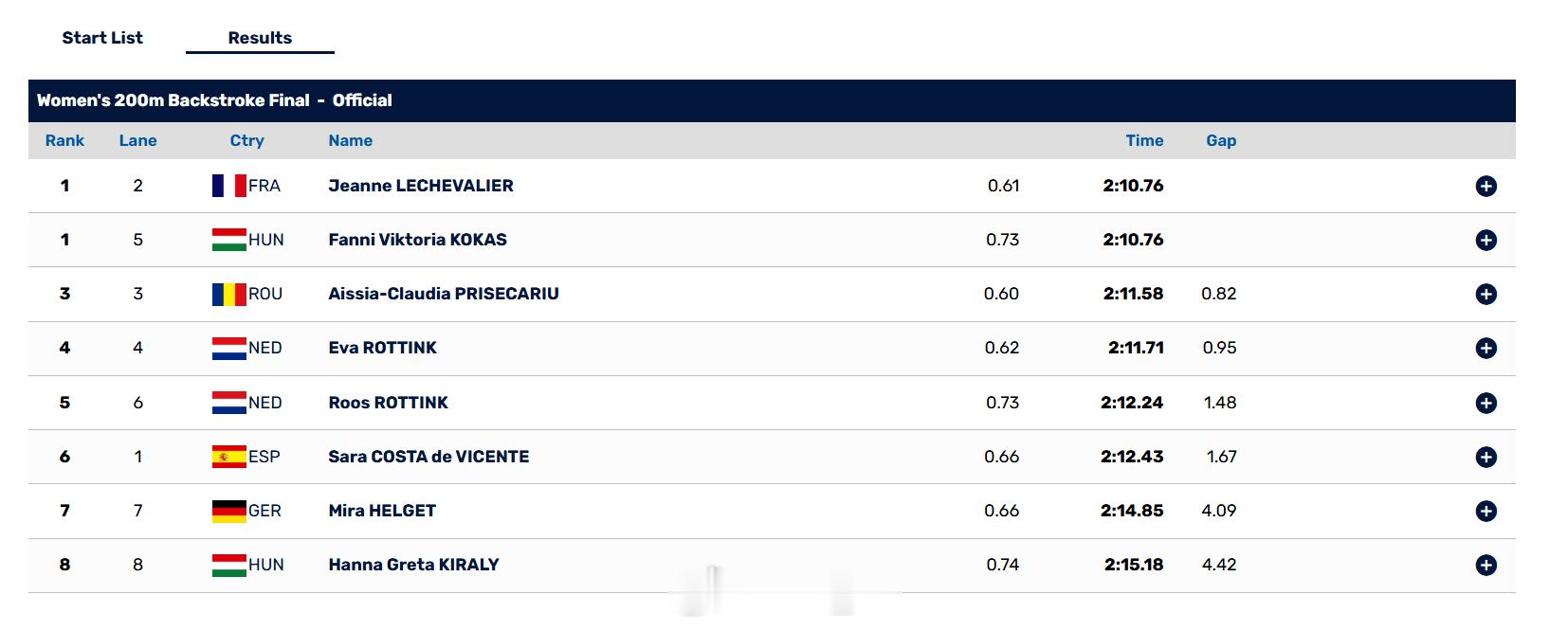
Task: Show more for Mira HELGET plus icon
Action: coord(1486,512)
